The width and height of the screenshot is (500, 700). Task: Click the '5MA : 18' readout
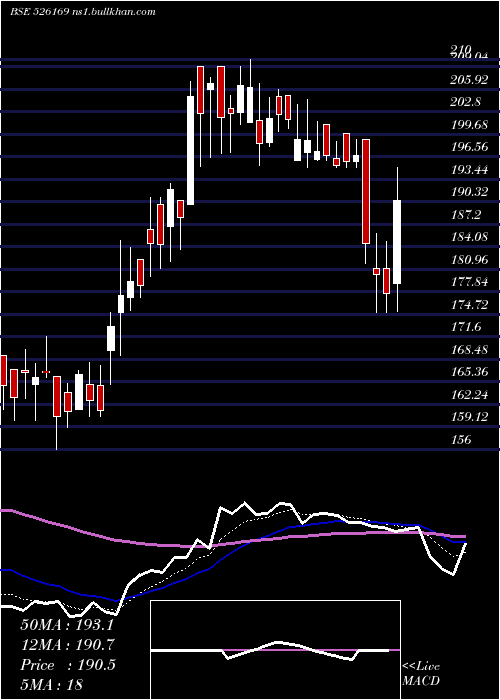(51, 684)
